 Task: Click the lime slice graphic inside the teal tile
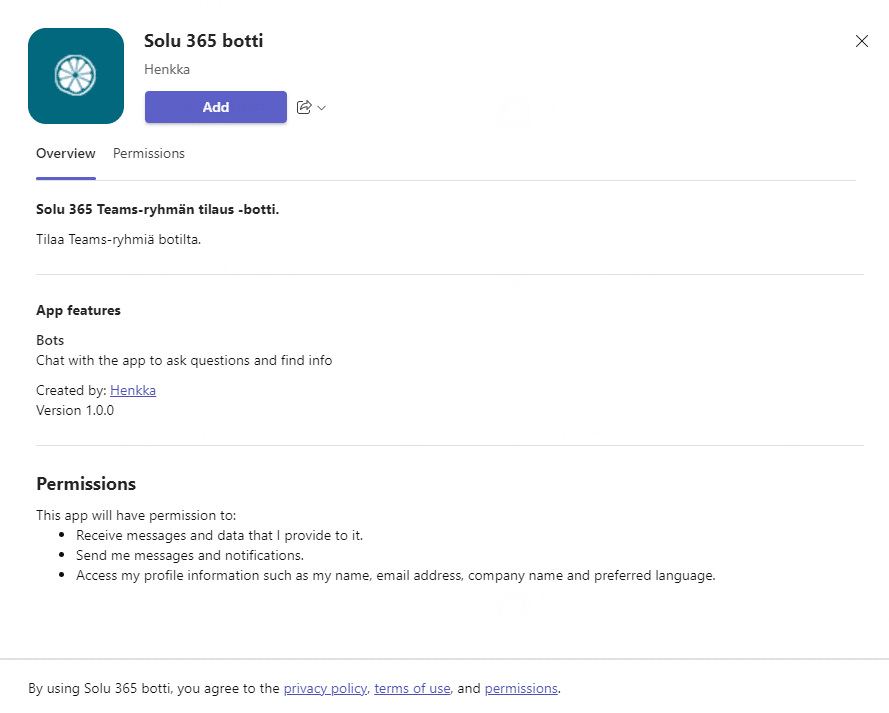coord(75,75)
